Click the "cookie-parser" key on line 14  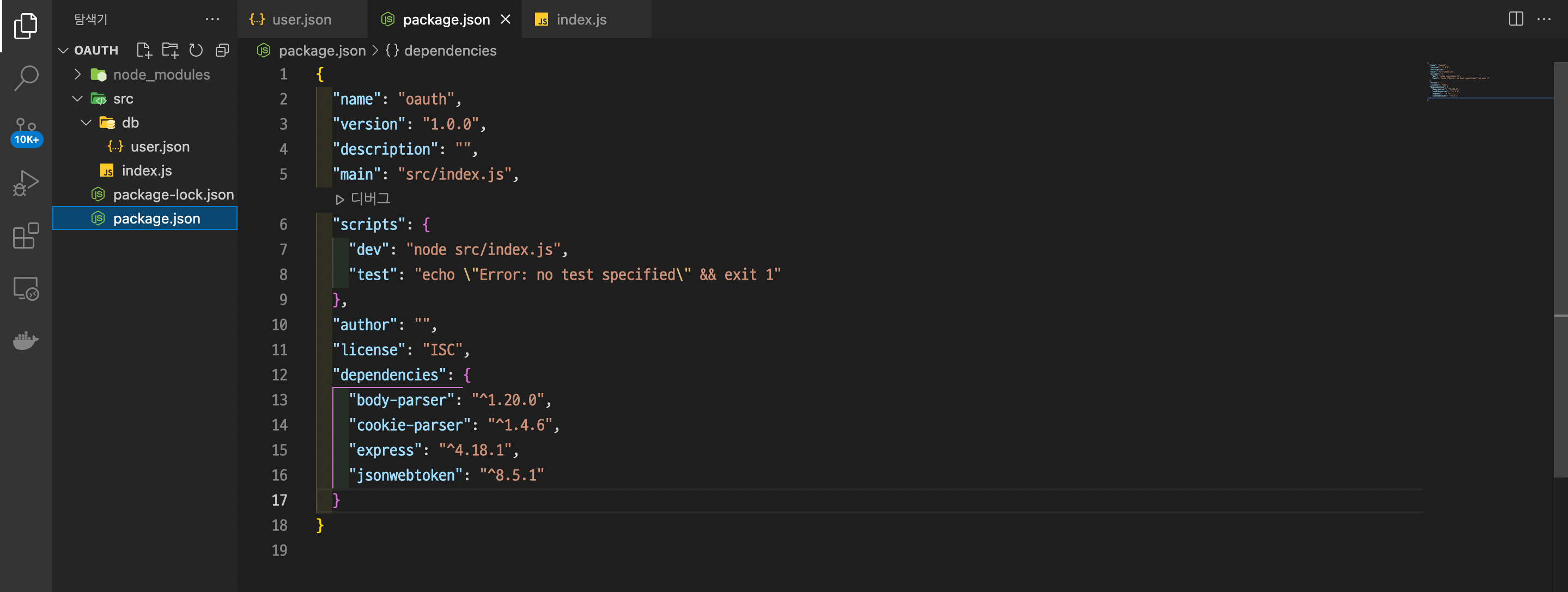coord(410,425)
